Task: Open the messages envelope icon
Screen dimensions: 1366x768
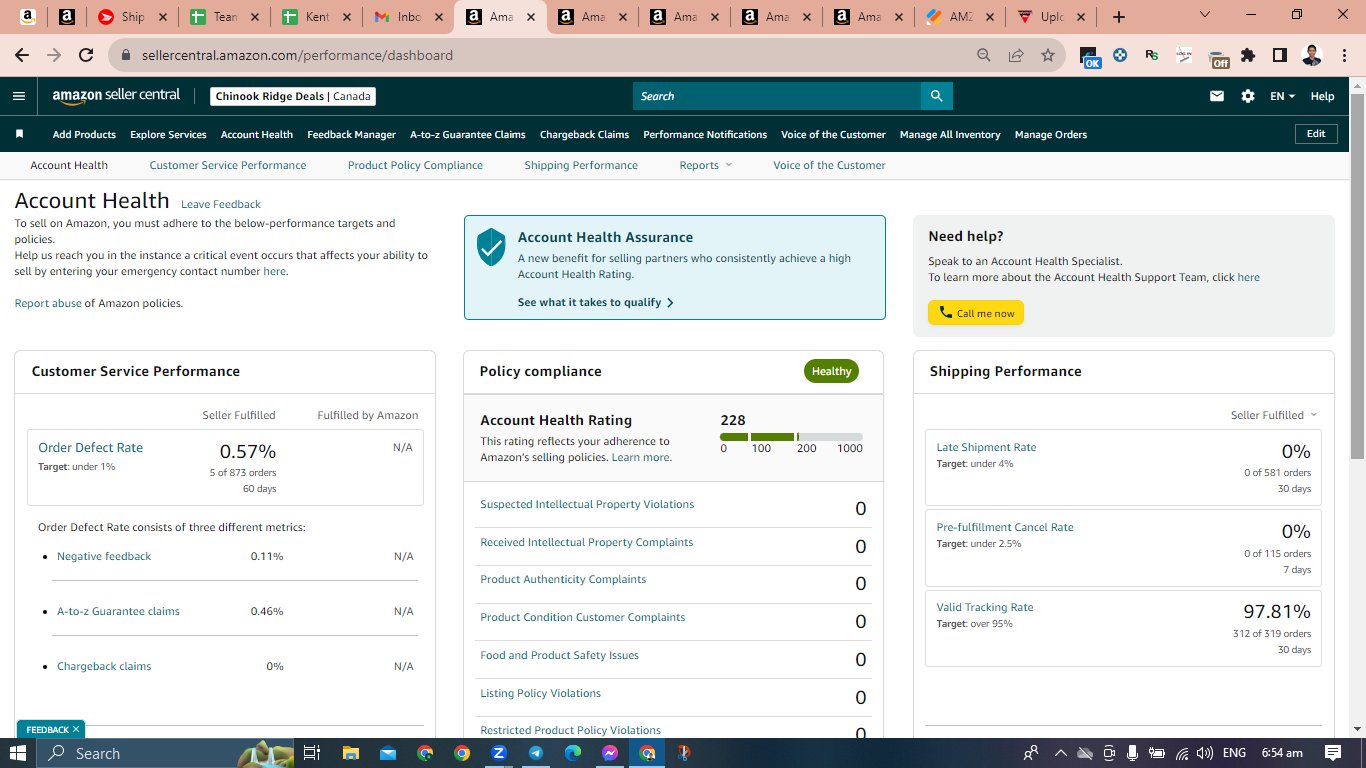Action: click(x=1217, y=96)
